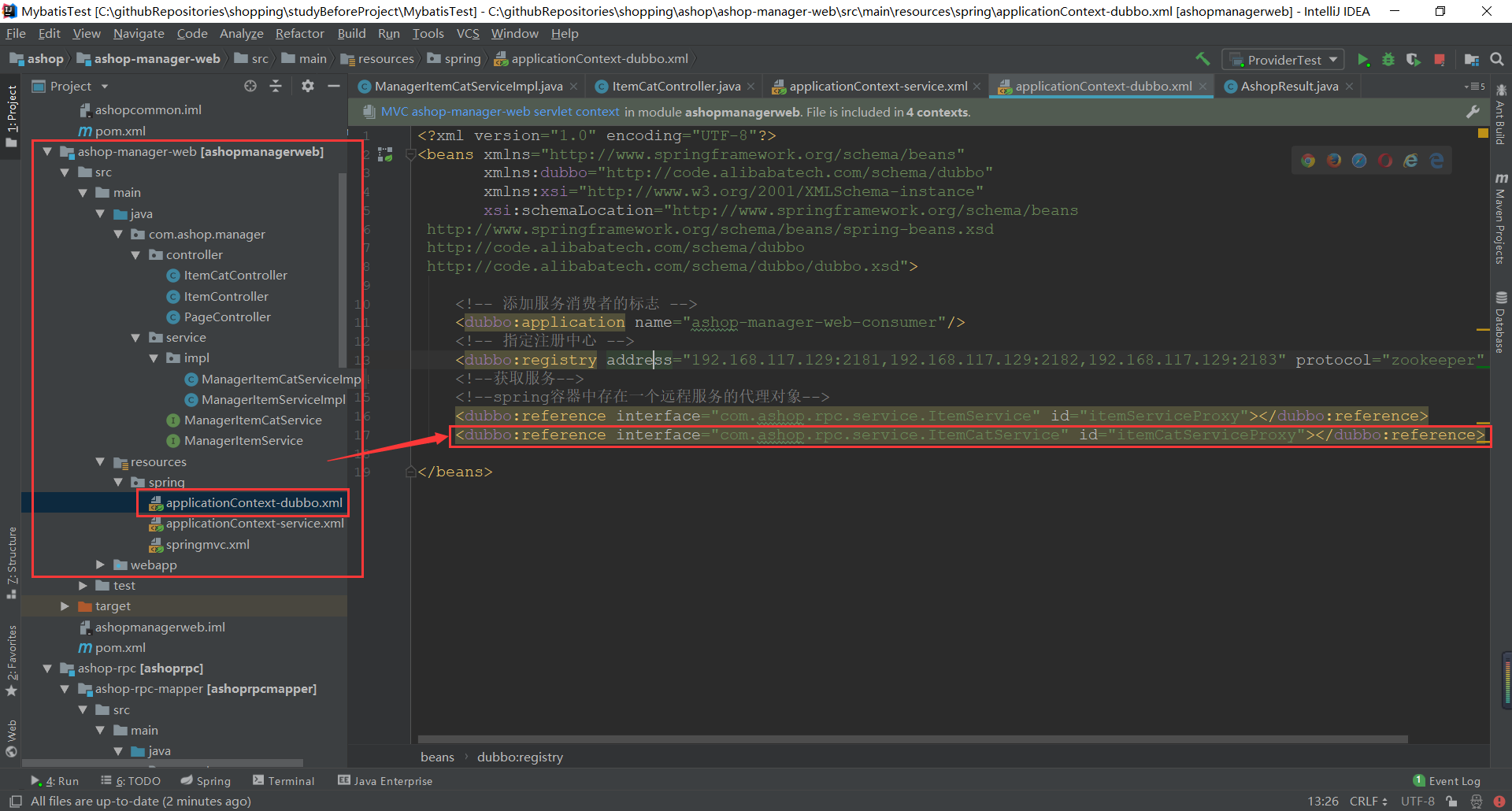
Task: Open the file in Internet Explorer
Action: click(1411, 161)
